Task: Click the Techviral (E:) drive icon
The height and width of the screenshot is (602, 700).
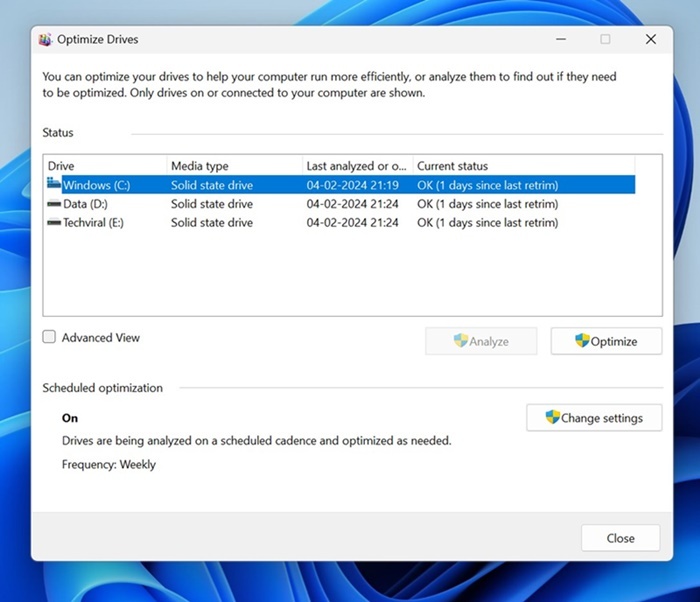Action: click(54, 222)
